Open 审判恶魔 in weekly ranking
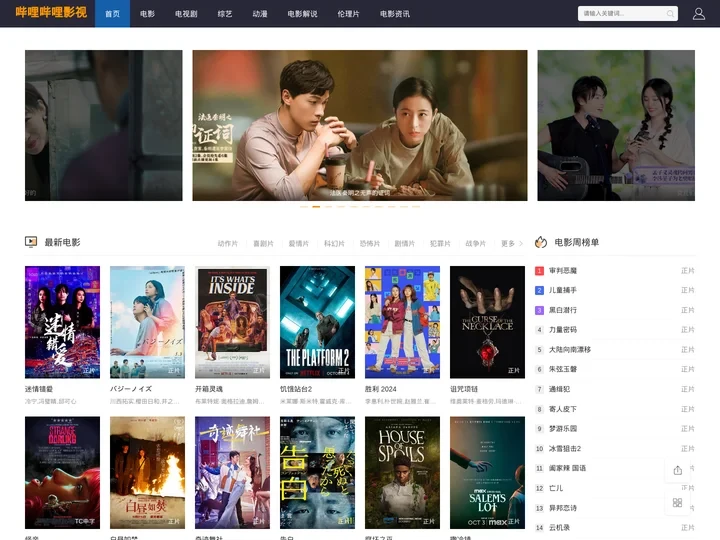Screen dimensions: 720x540 563,271
